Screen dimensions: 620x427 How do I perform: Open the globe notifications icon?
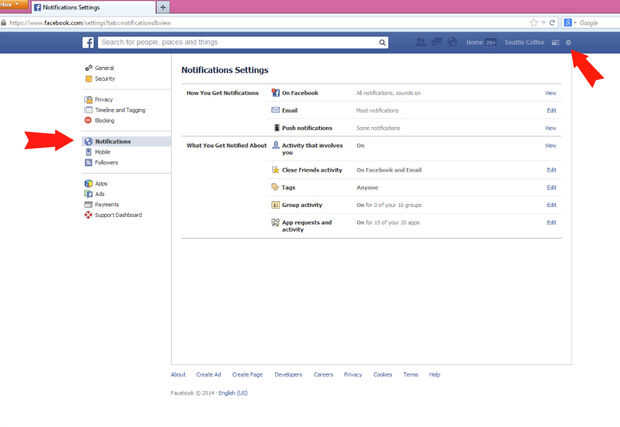tap(452, 42)
